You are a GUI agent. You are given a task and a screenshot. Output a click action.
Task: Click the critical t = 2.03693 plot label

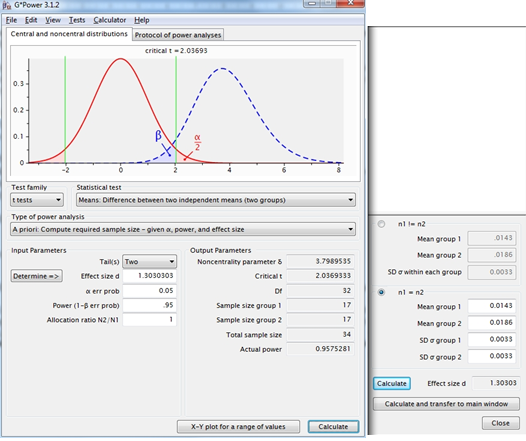point(176,51)
